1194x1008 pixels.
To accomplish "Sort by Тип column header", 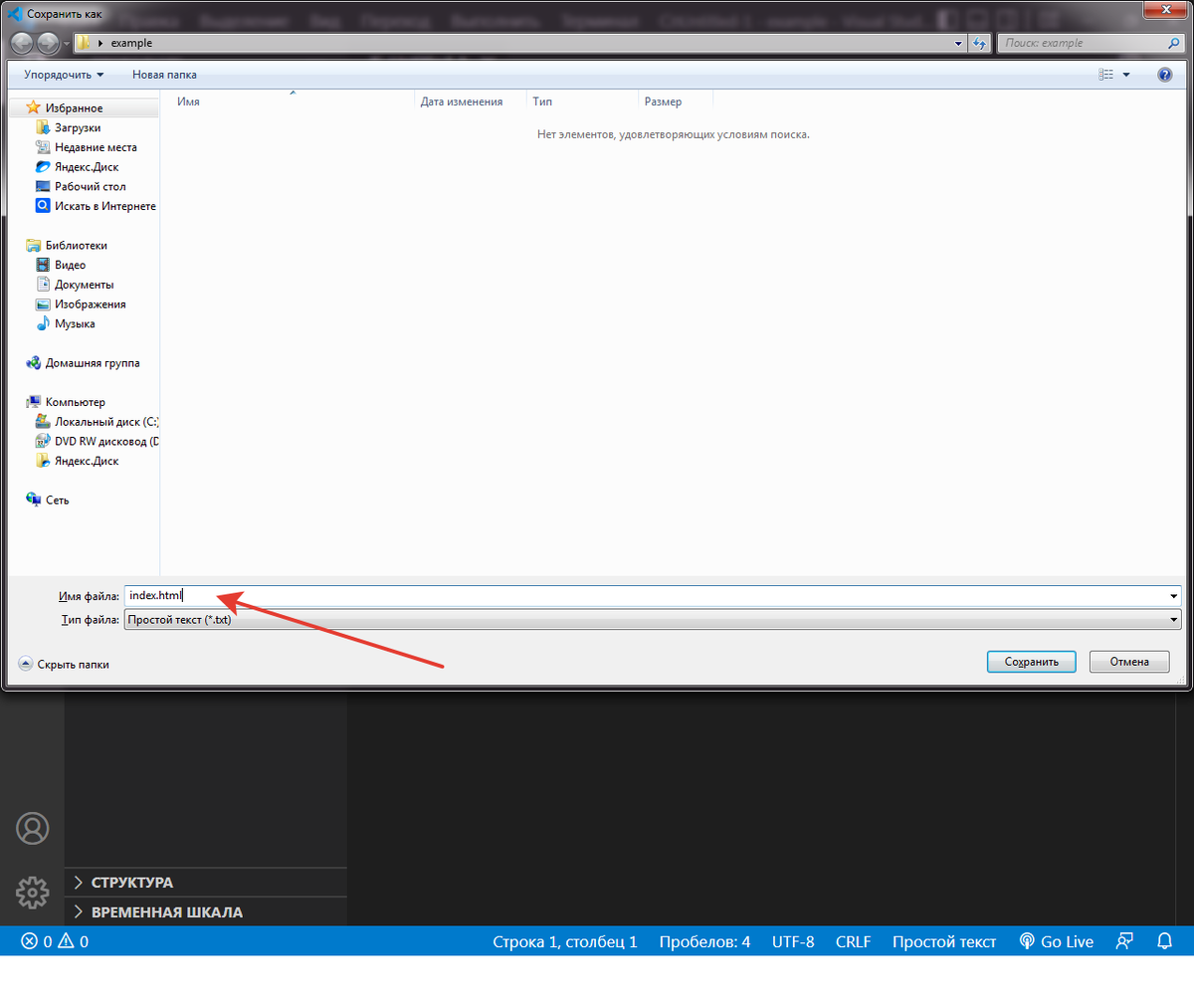I will (542, 101).
